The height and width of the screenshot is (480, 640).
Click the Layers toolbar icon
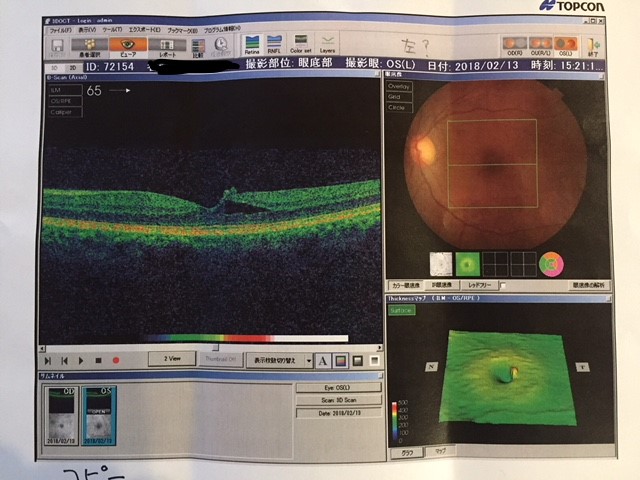coord(328,44)
